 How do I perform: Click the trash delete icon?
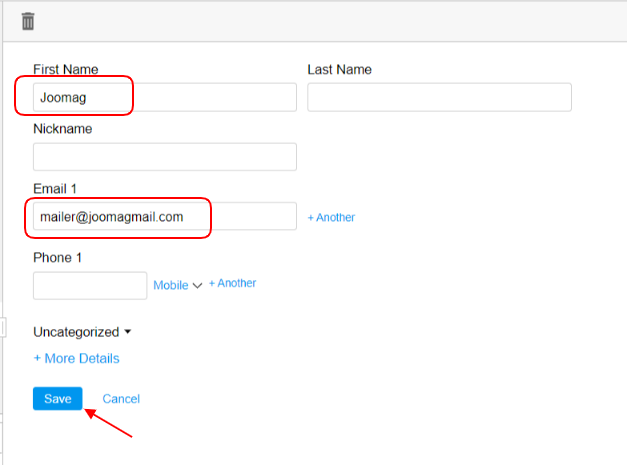click(x=28, y=21)
